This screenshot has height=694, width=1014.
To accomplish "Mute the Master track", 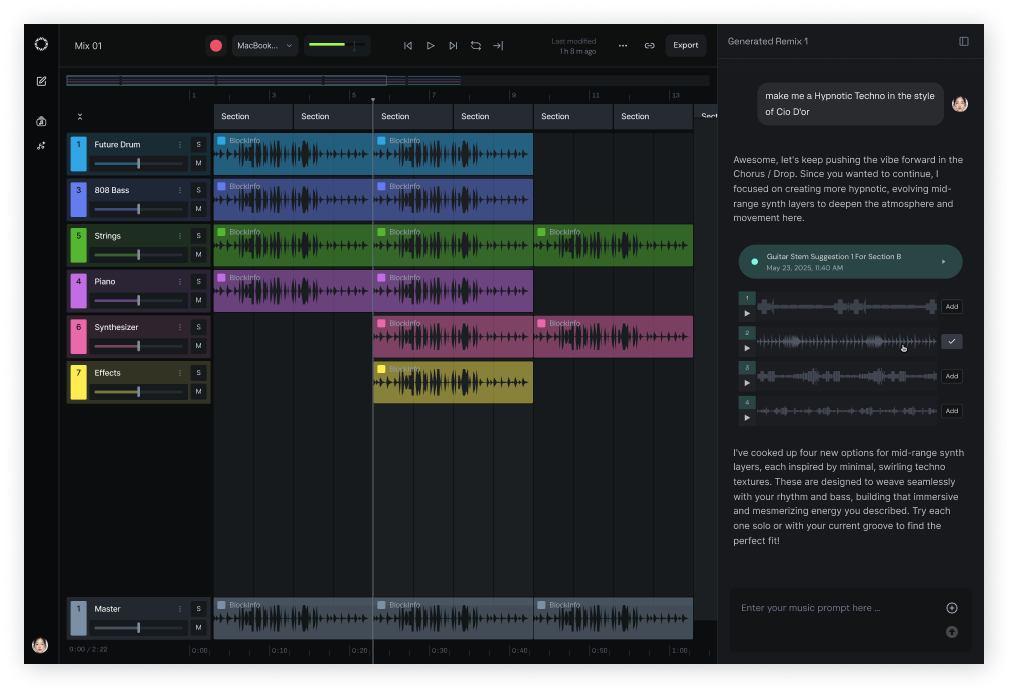I will coord(199,627).
